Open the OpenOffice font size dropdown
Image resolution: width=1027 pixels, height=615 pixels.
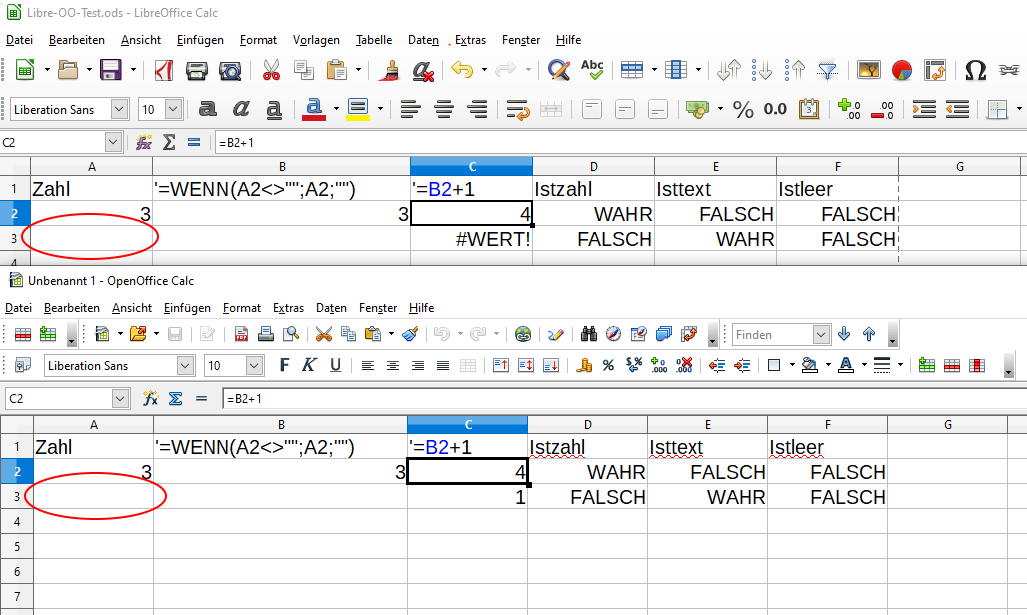[x=253, y=365]
